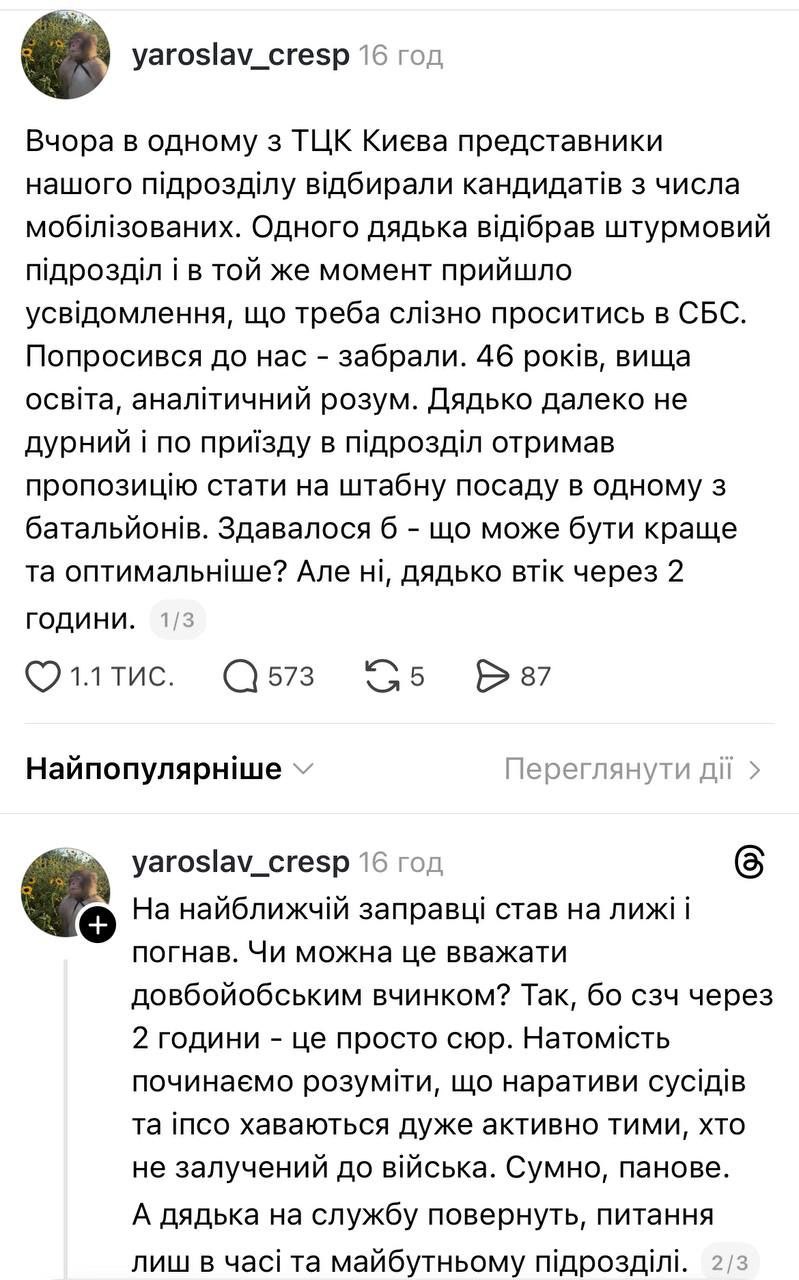Screen dimensions: 799x1280
Task: Like the post with the heart icon
Action: pos(43,677)
